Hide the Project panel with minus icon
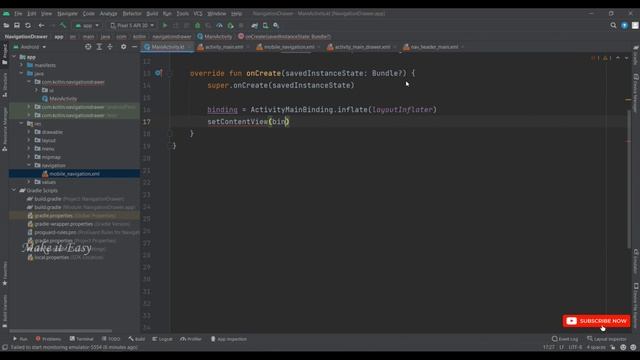Screen dimensions: 640x360 pos(134,47)
